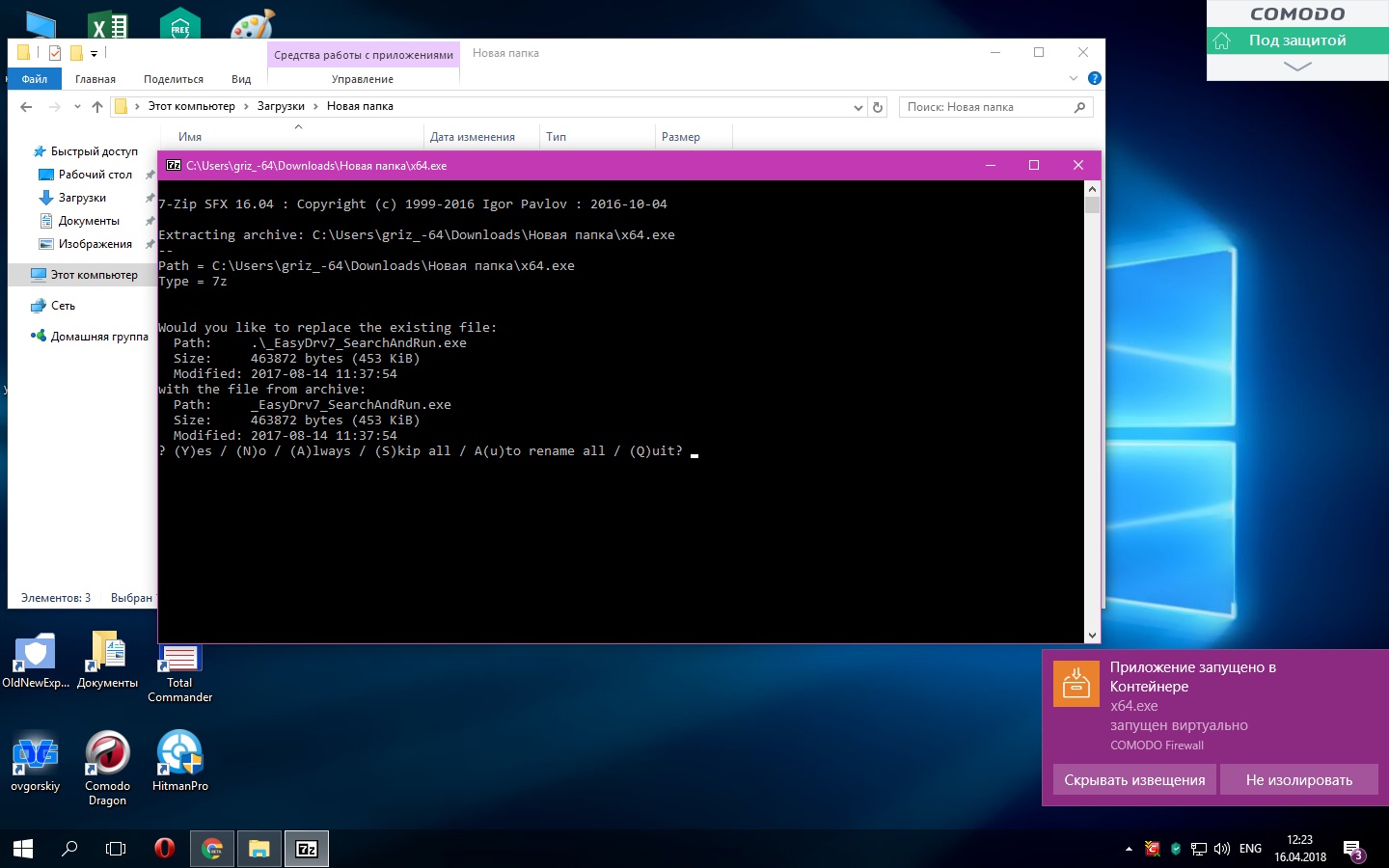The width and height of the screenshot is (1389, 868).
Task: Click the Скрывать извещения button
Action: [1134, 779]
